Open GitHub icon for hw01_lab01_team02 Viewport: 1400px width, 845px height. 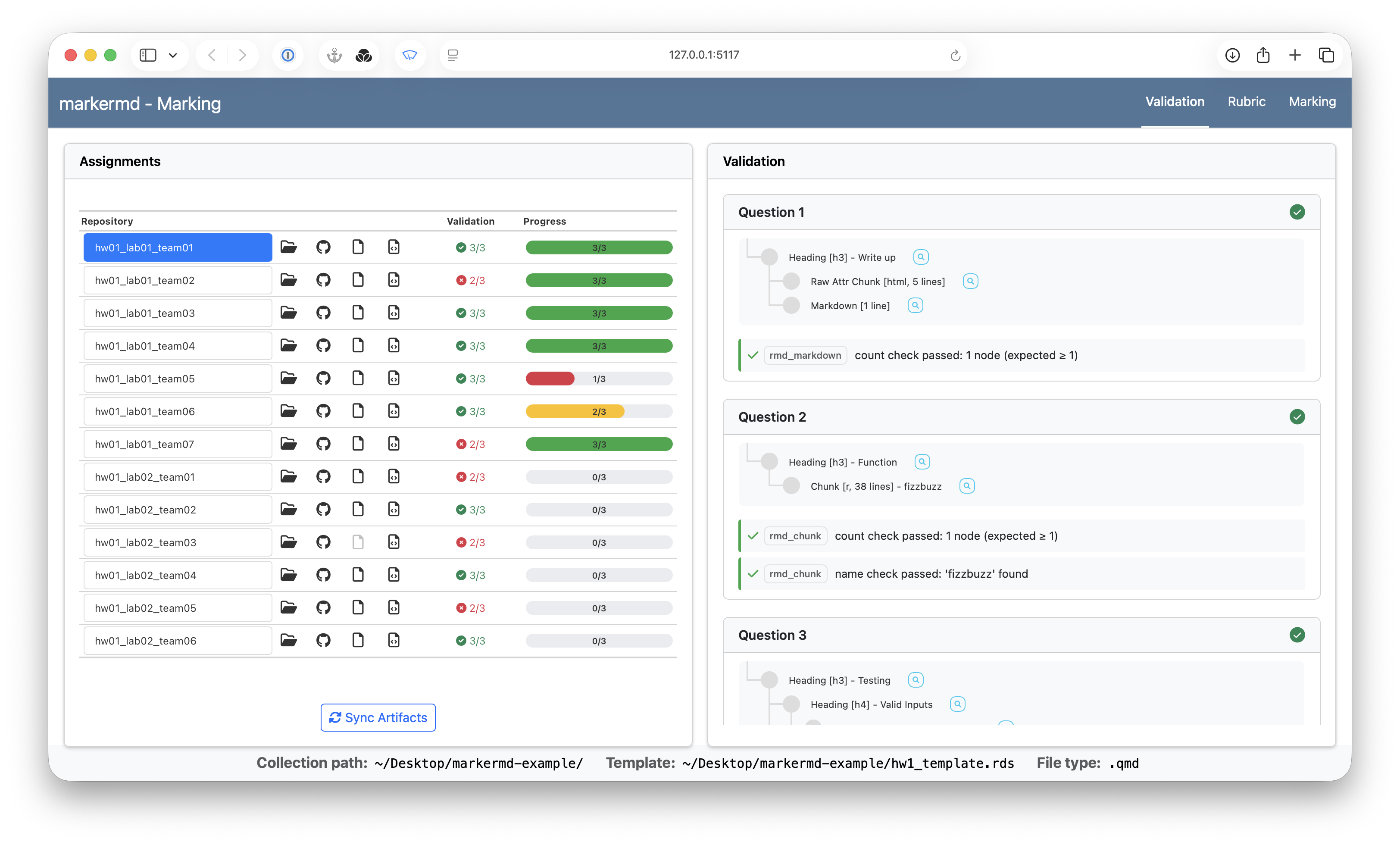[x=323, y=280]
